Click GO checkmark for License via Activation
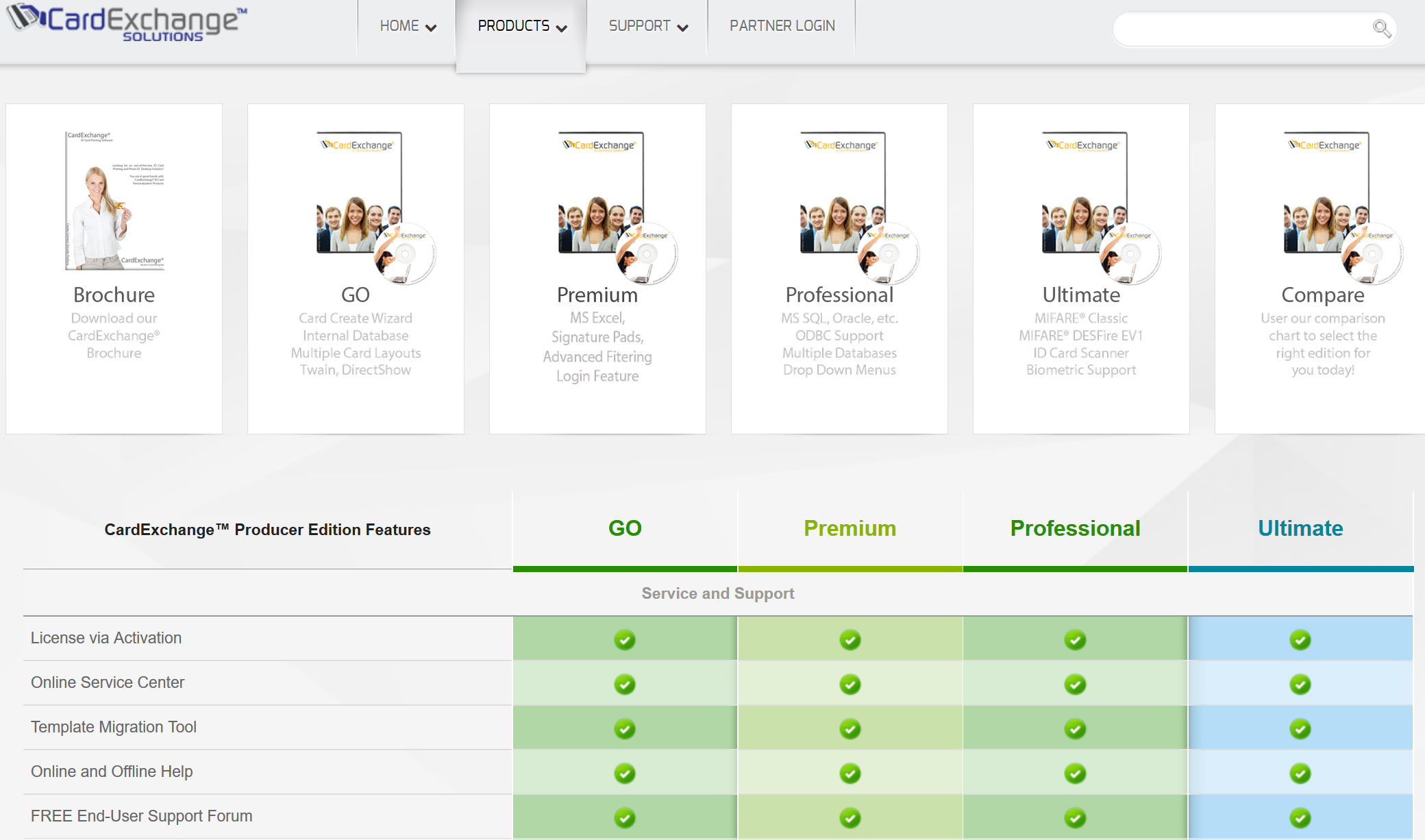Image resolution: width=1425 pixels, height=840 pixels. [625, 640]
